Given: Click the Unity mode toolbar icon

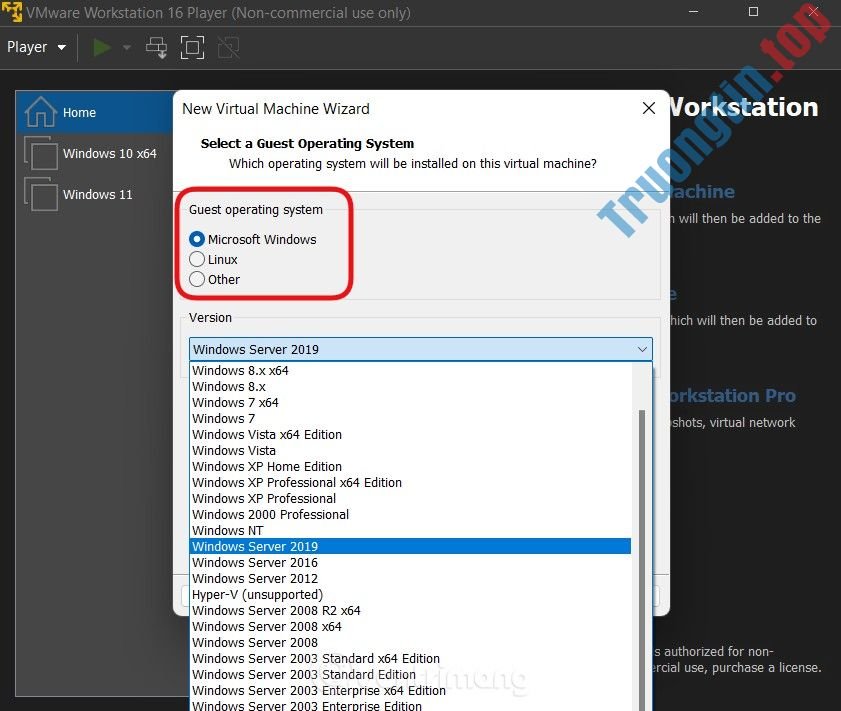Looking at the screenshot, I should tap(228, 47).
